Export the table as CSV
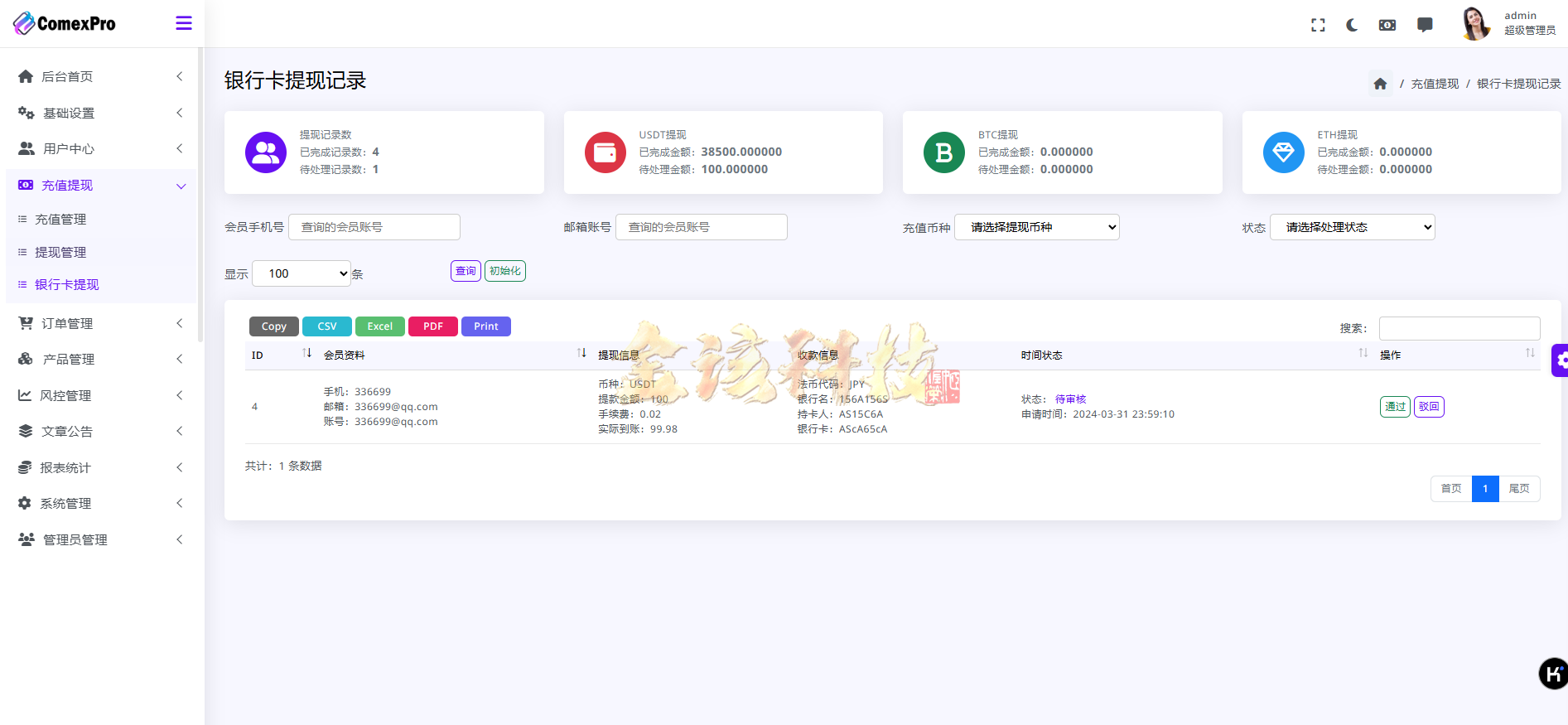Viewport: 1568px width, 725px height. click(x=327, y=326)
